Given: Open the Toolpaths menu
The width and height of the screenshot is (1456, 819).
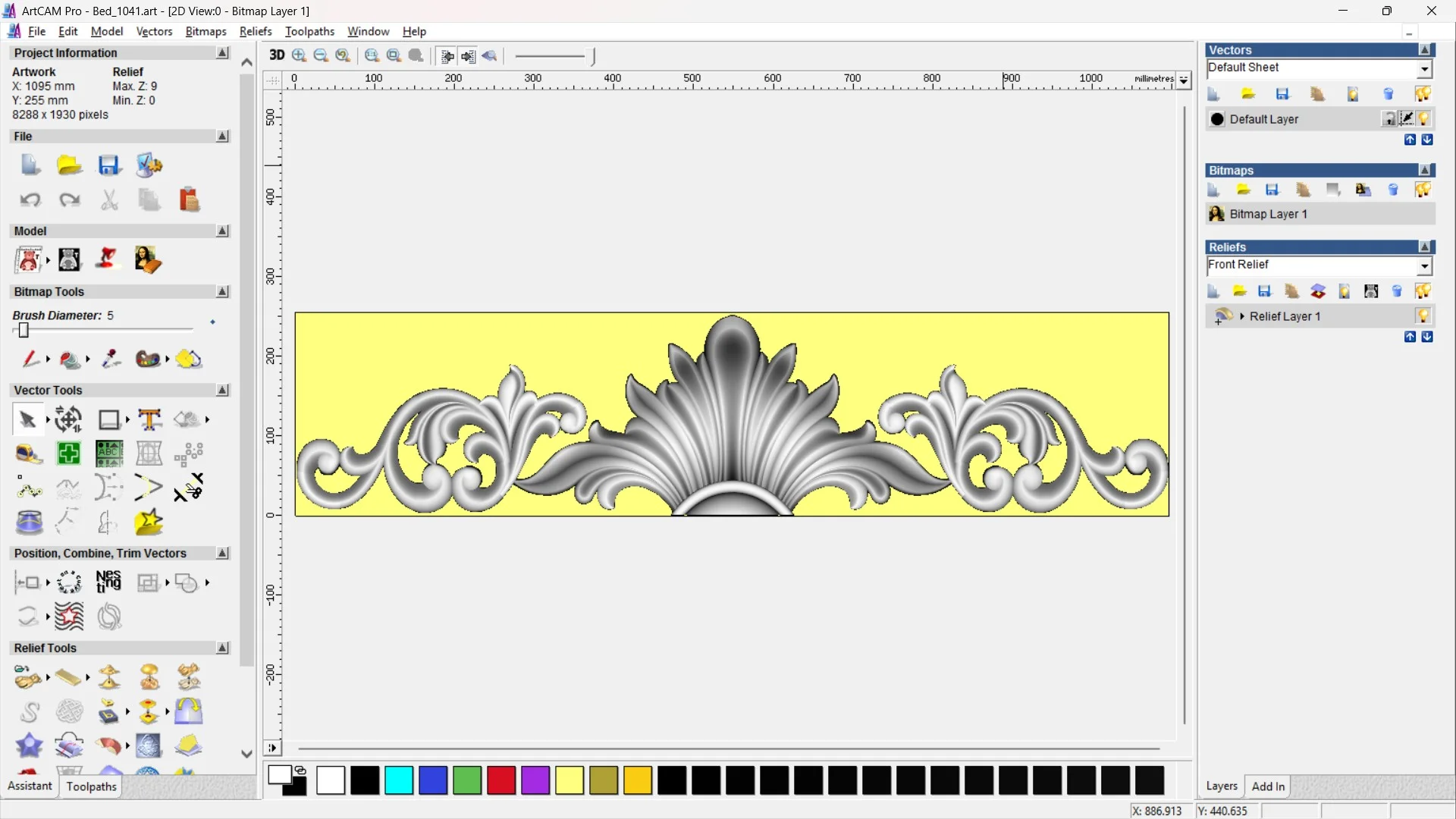Looking at the screenshot, I should coord(309,31).
